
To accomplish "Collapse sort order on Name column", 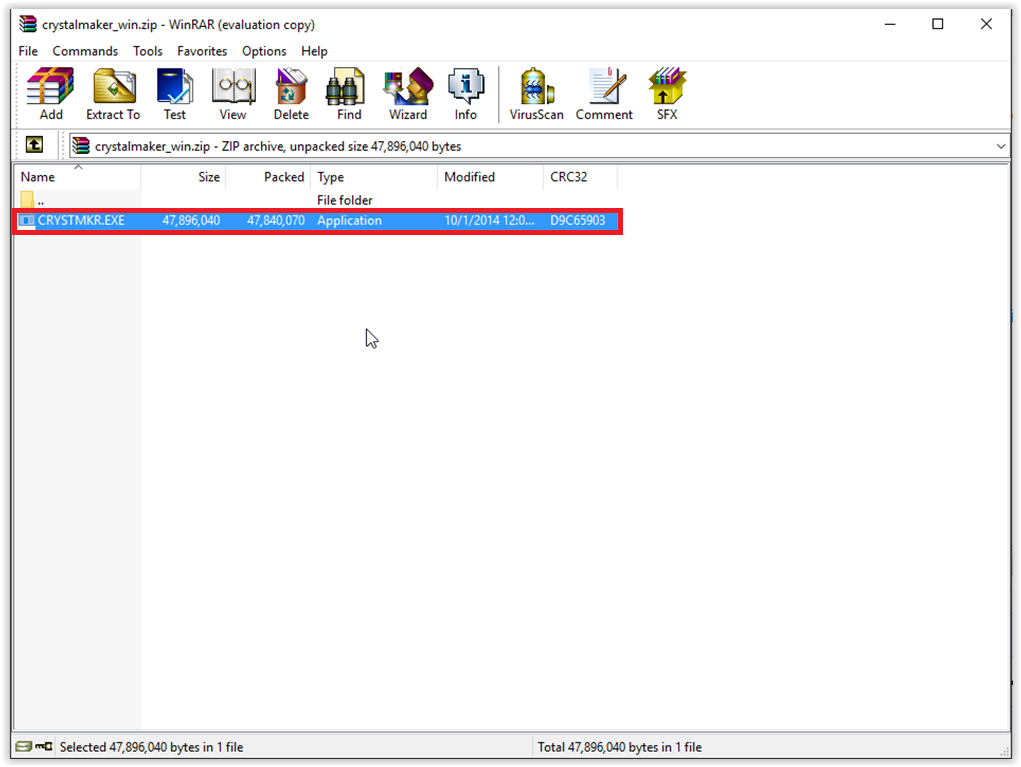I will (77, 168).
